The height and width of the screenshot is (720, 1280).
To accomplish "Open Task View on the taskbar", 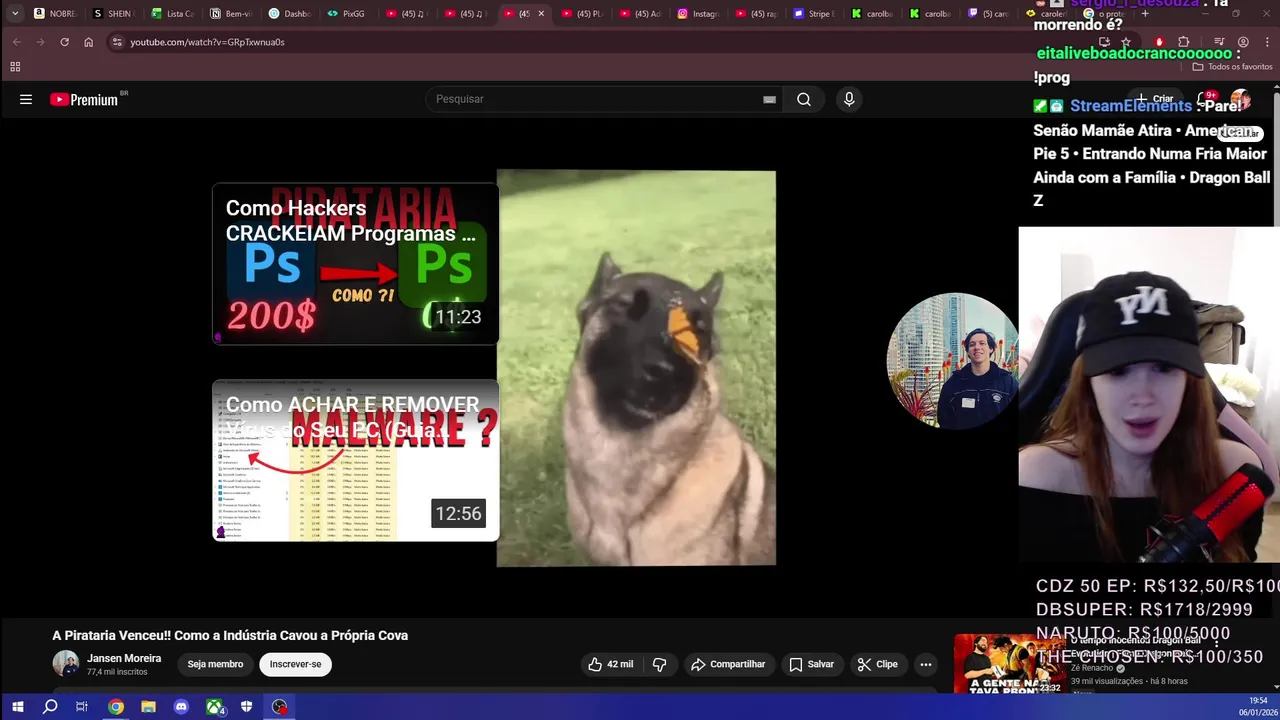I will (x=82, y=707).
